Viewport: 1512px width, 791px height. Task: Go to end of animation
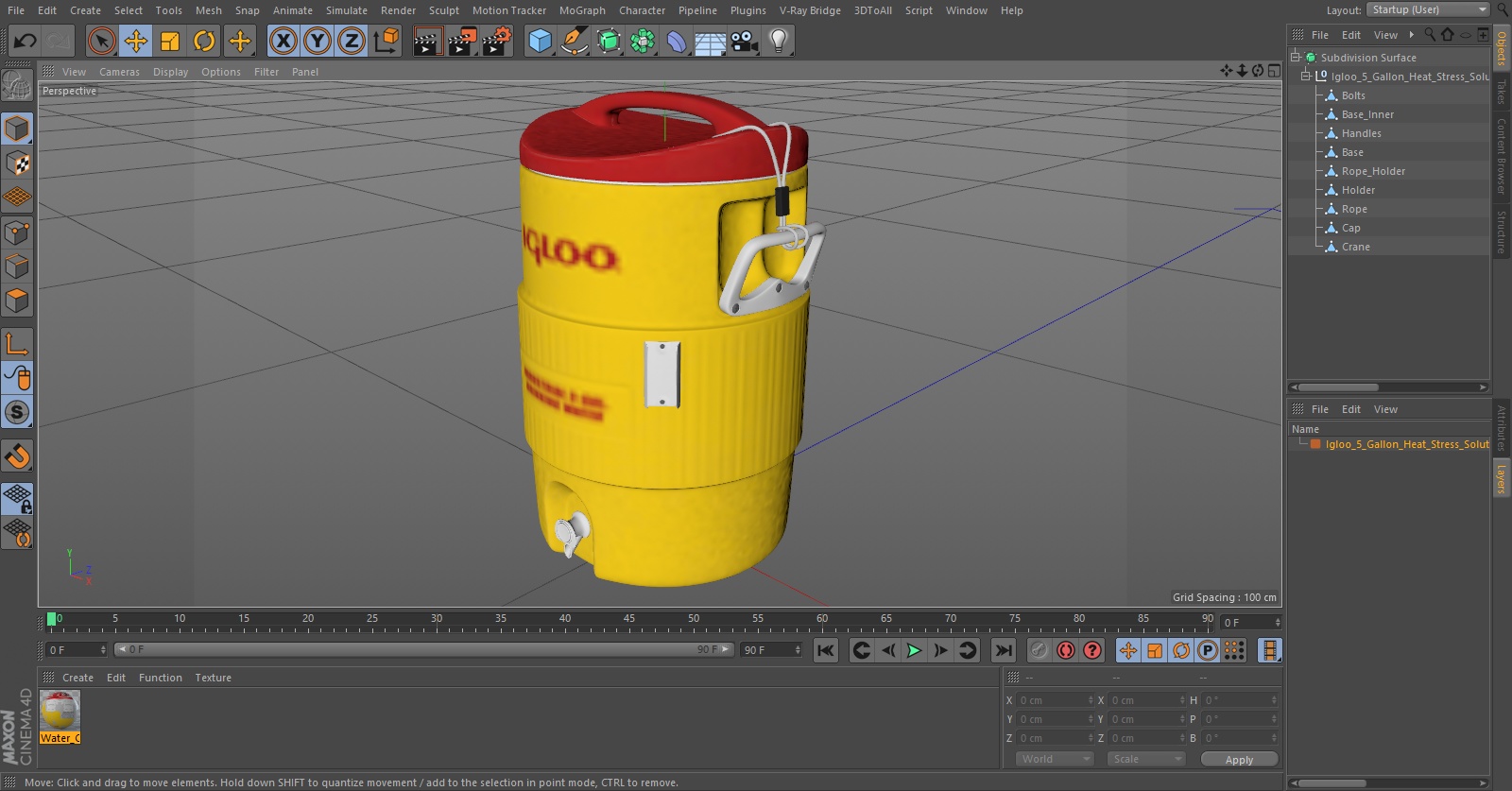(x=1004, y=650)
